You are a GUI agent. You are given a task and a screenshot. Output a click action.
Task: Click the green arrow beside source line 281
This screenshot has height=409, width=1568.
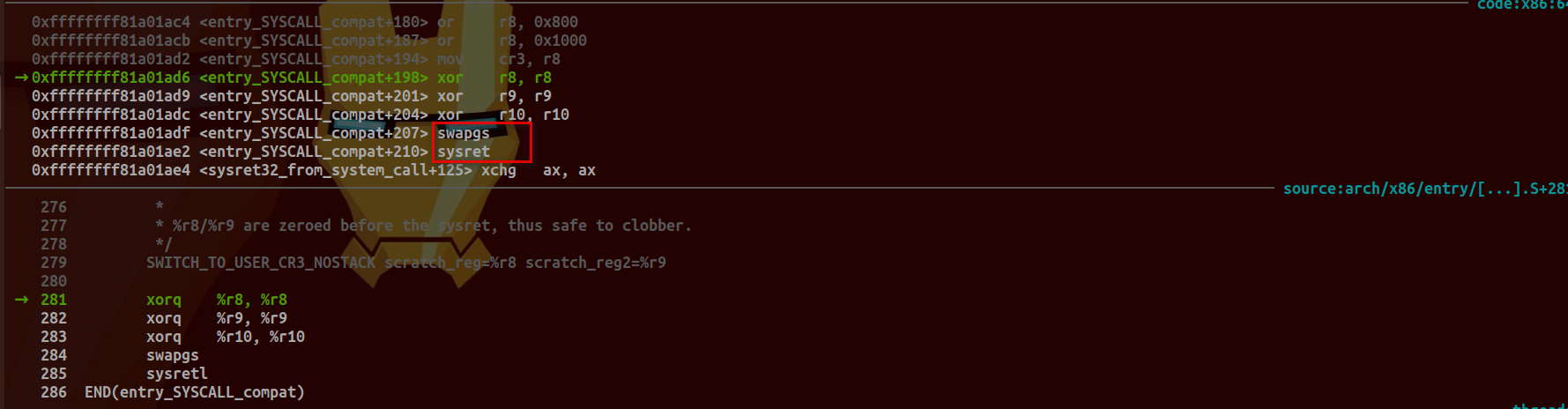pos(21,300)
